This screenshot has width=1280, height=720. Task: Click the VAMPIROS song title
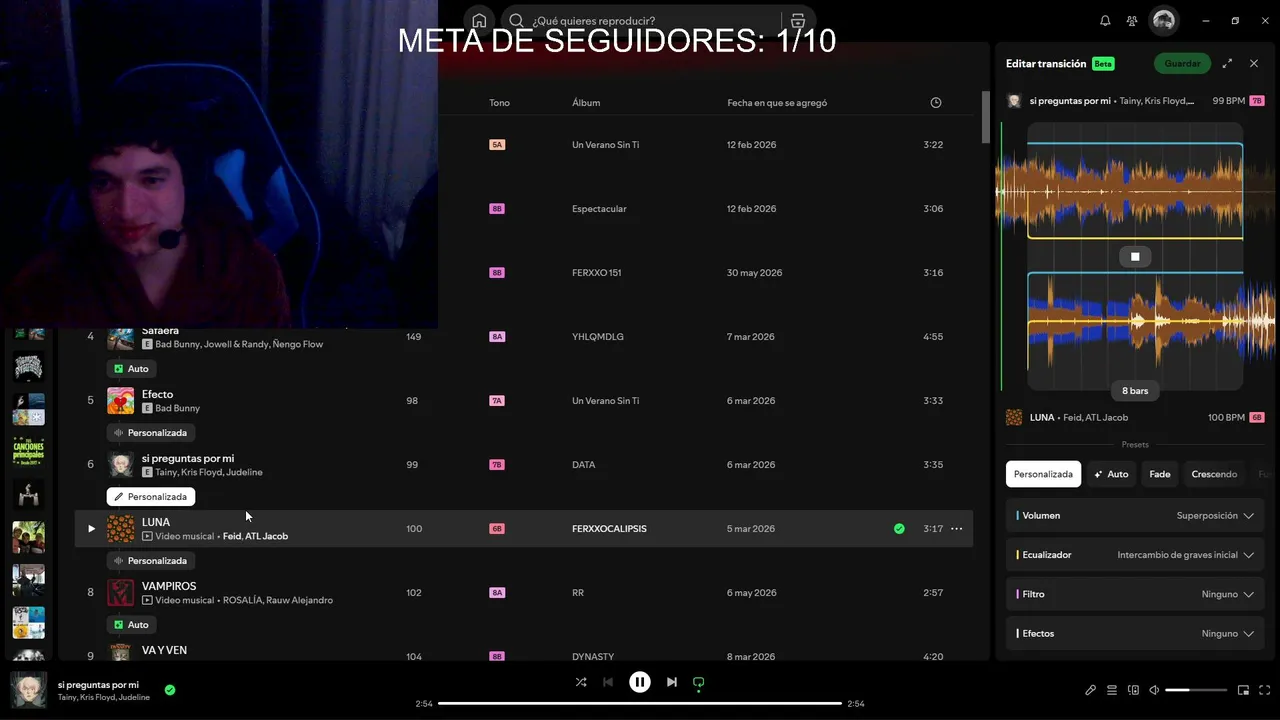pos(169,586)
